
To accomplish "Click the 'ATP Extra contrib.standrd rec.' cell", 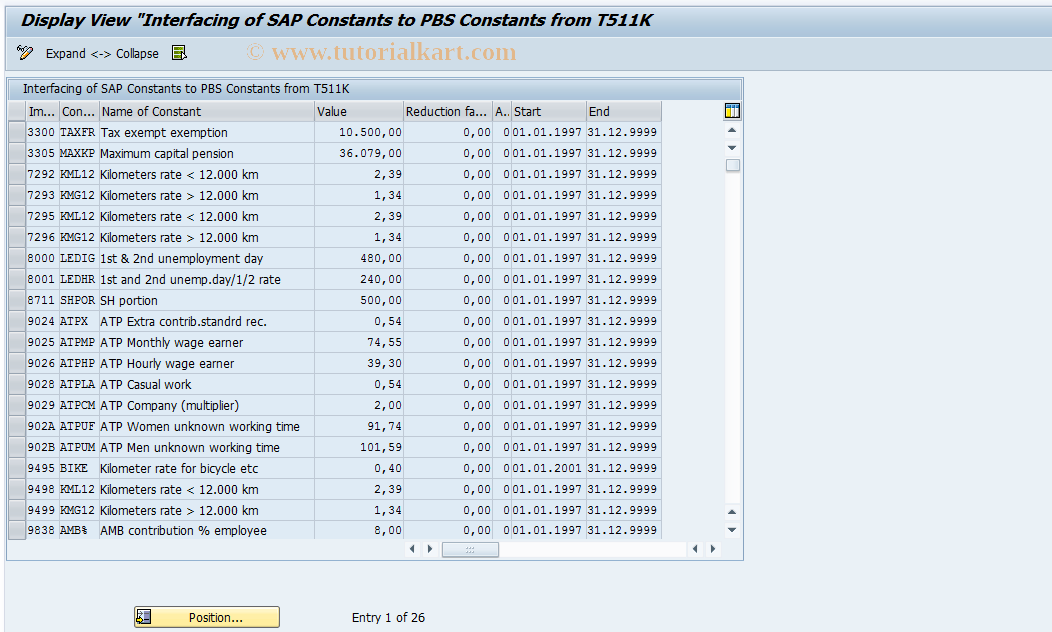I will 207,321.
